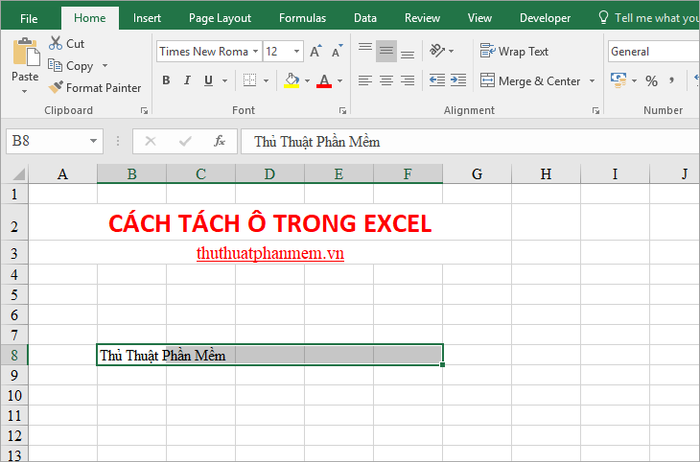Image resolution: width=700 pixels, height=462 pixels.
Task: Increase the cell indent
Action: click(458, 80)
